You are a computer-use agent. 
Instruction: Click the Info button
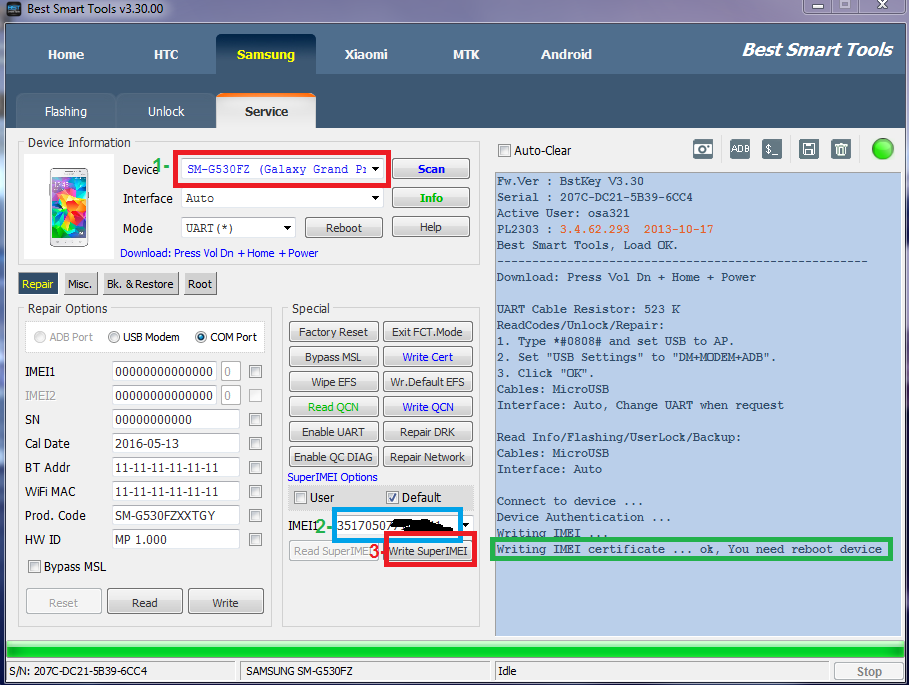[431, 198]
